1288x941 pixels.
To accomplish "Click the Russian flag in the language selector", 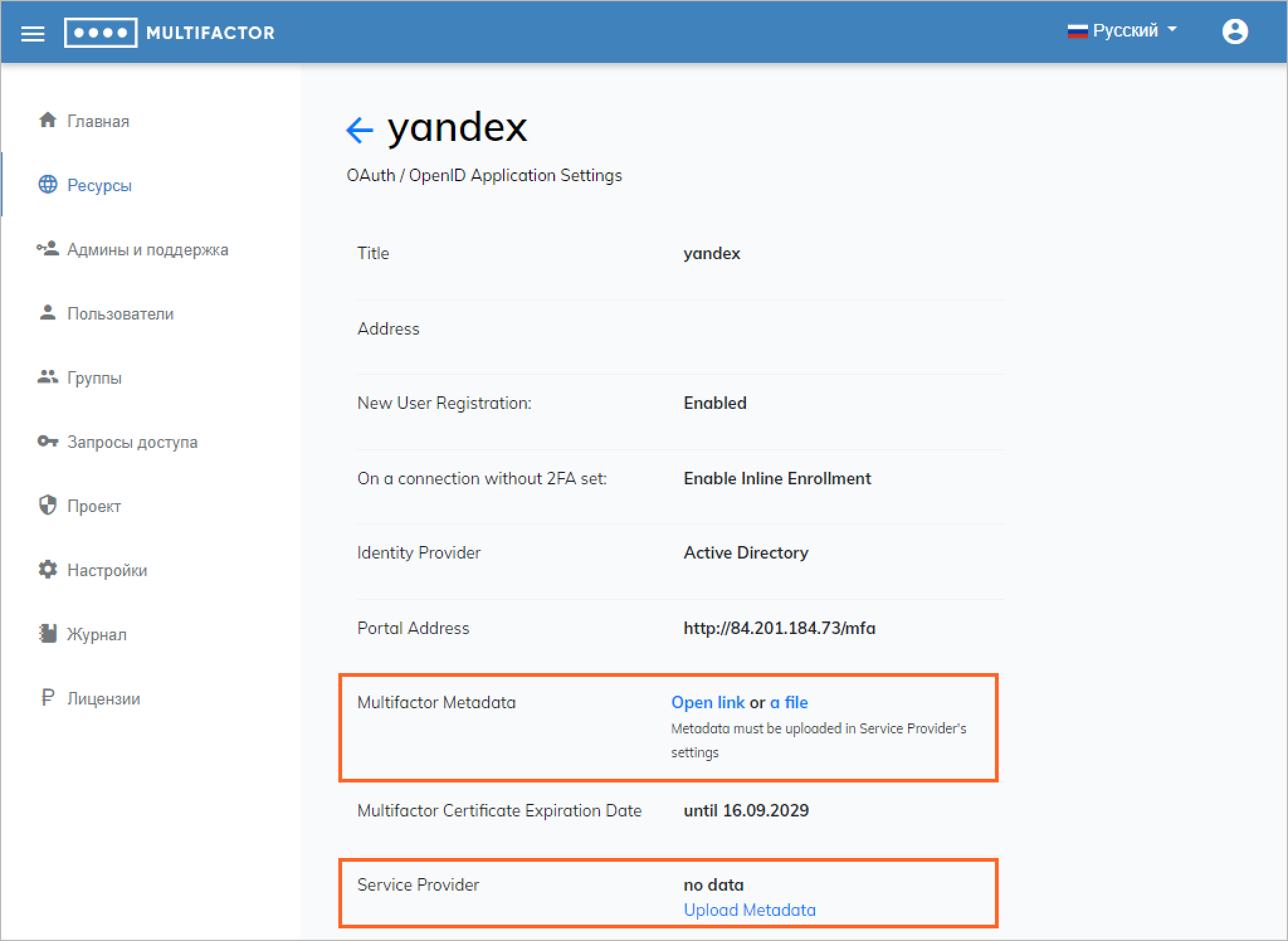I will point(1077,31).
